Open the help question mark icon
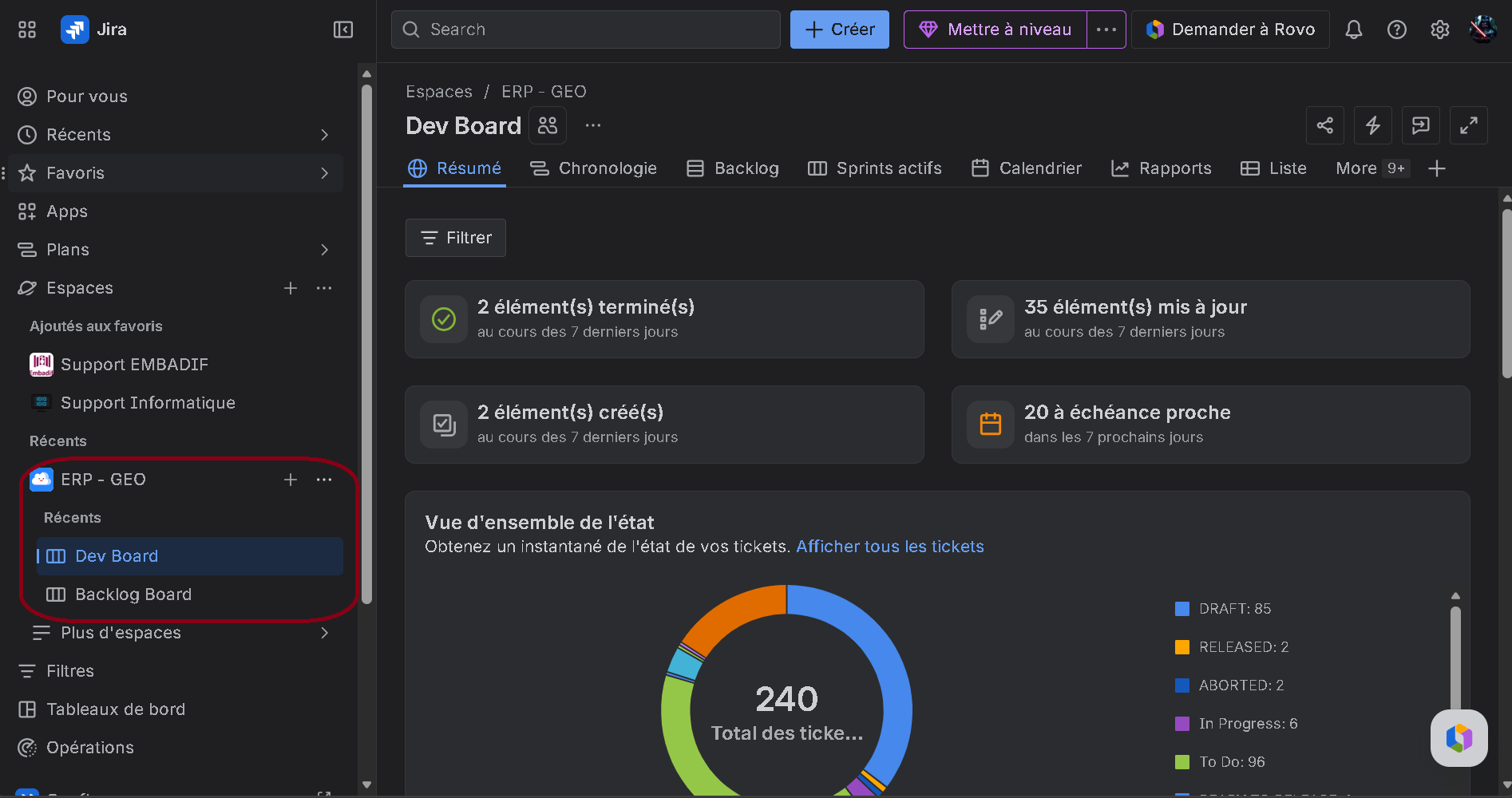The width and height of the screenshot is (1512, 798). [x=1397, y=30]
